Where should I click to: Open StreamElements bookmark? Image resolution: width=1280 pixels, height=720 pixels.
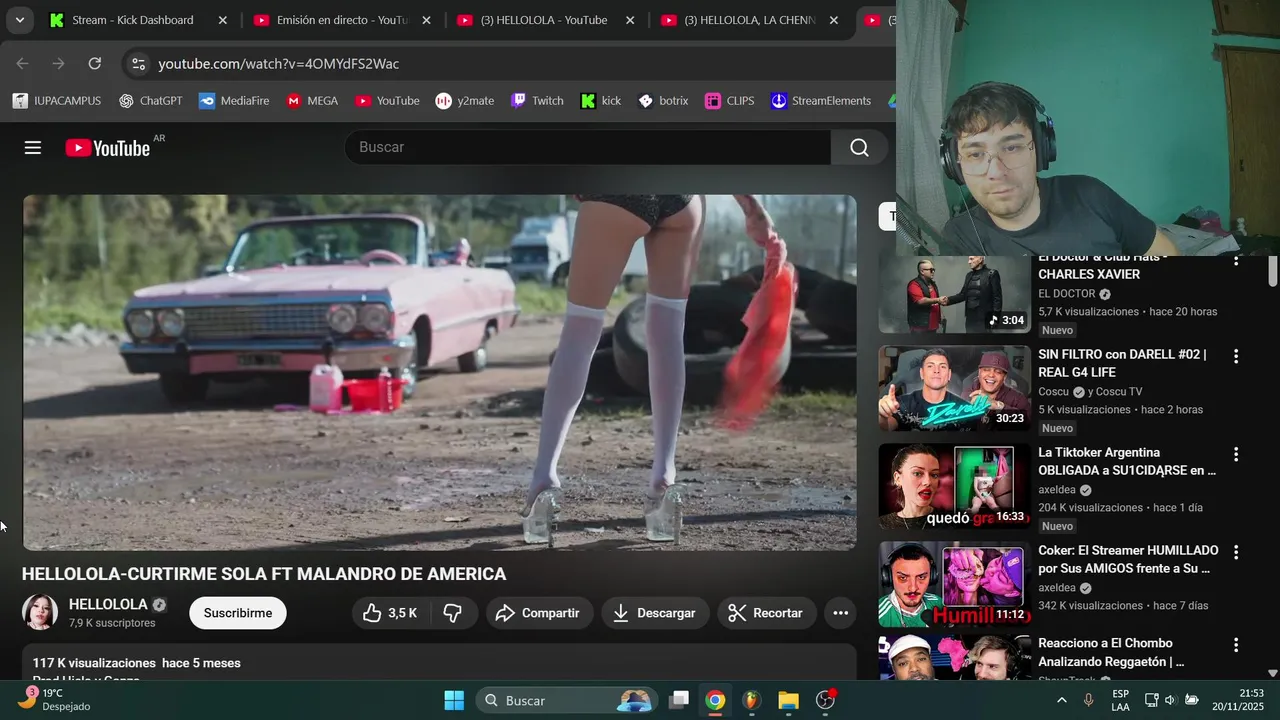[x=821, y=101]
